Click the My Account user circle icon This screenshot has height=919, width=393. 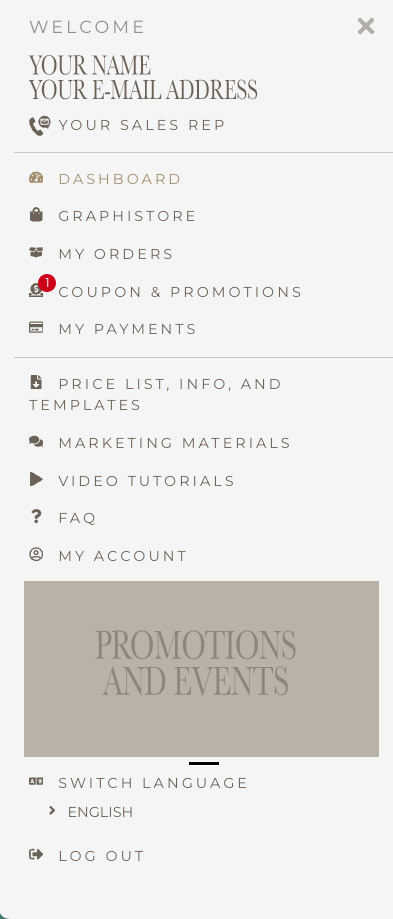tap(36, 554)
